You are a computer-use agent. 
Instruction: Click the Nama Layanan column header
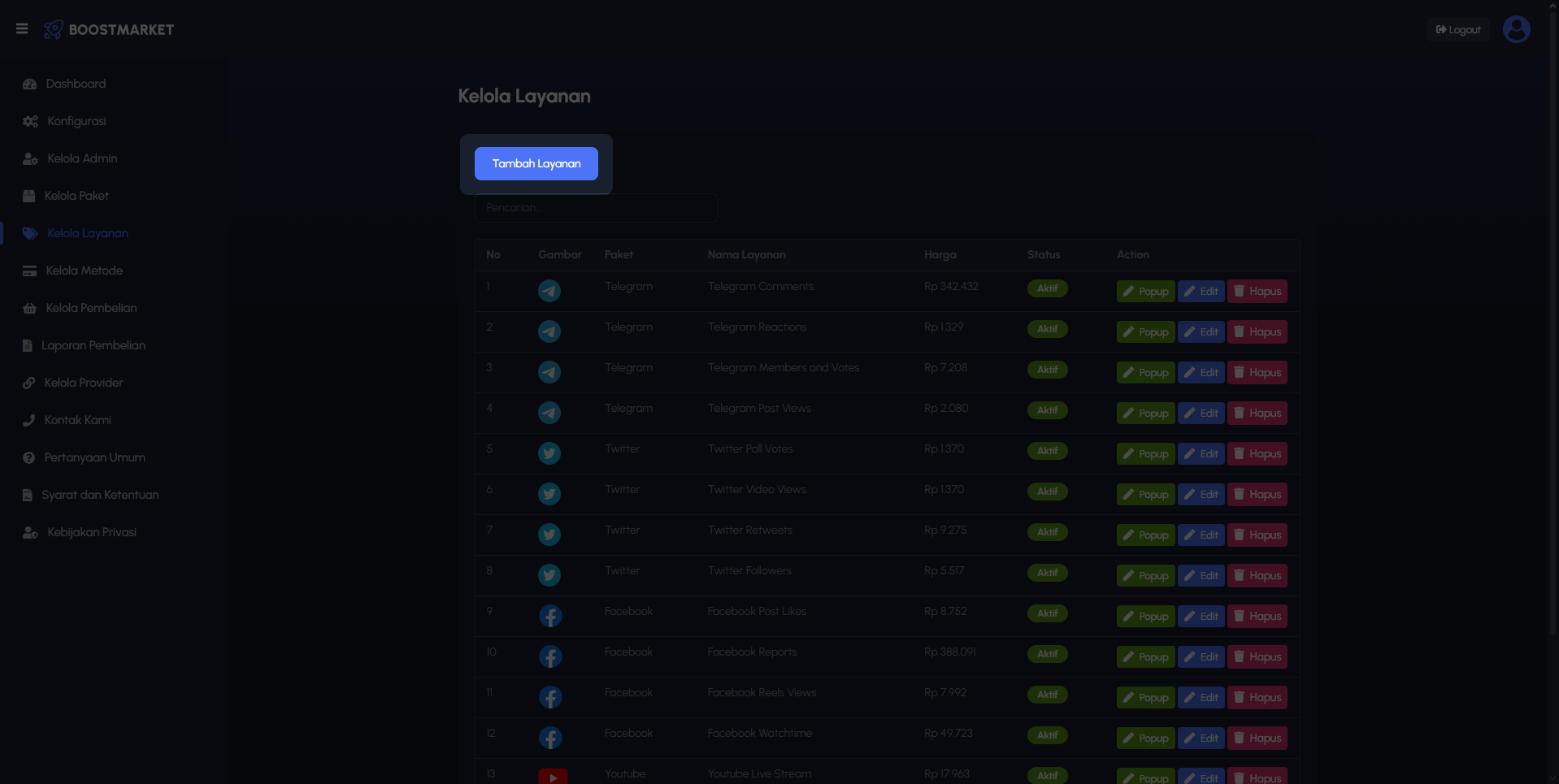point(746,254)
